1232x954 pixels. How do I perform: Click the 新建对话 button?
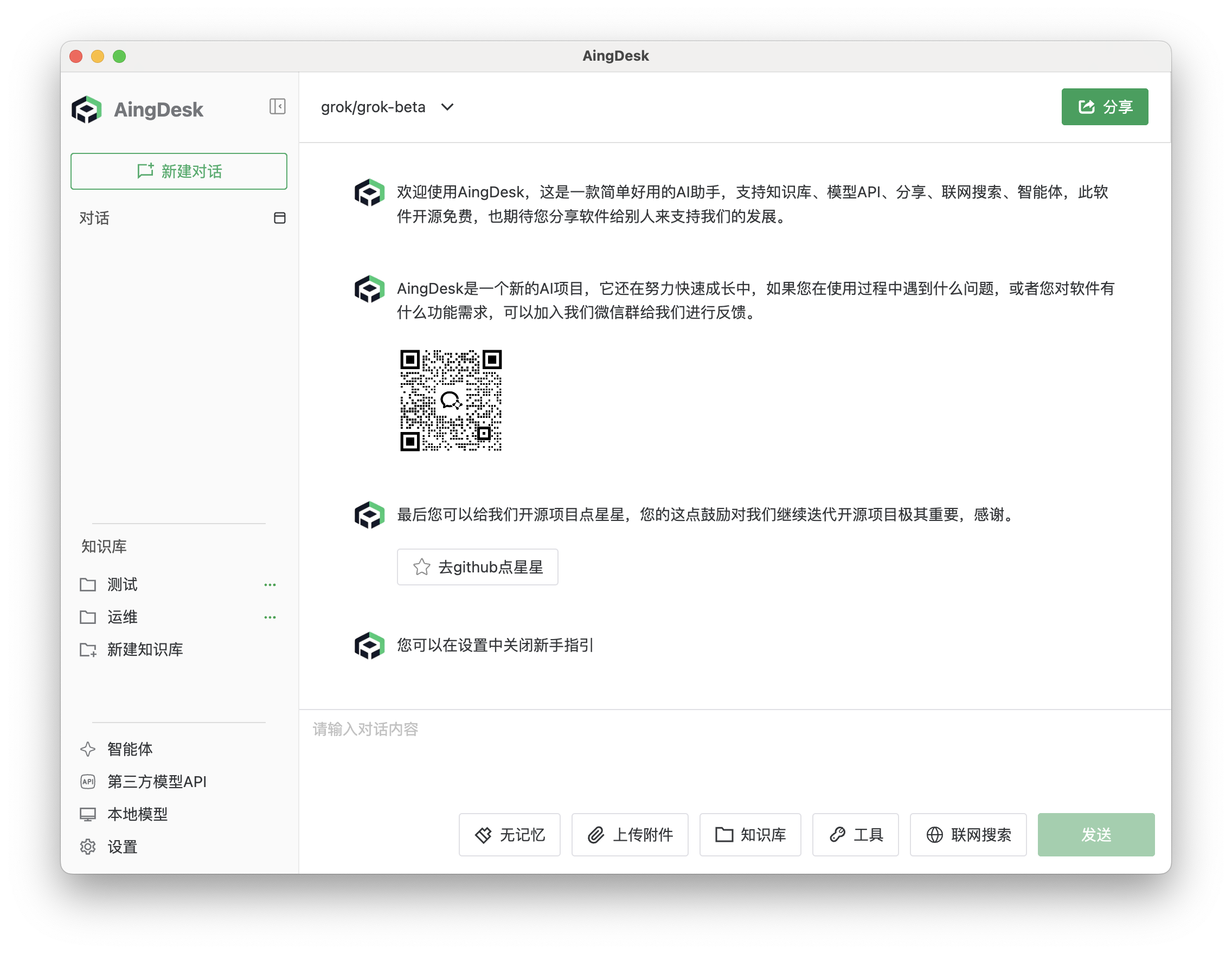point(178,171)
